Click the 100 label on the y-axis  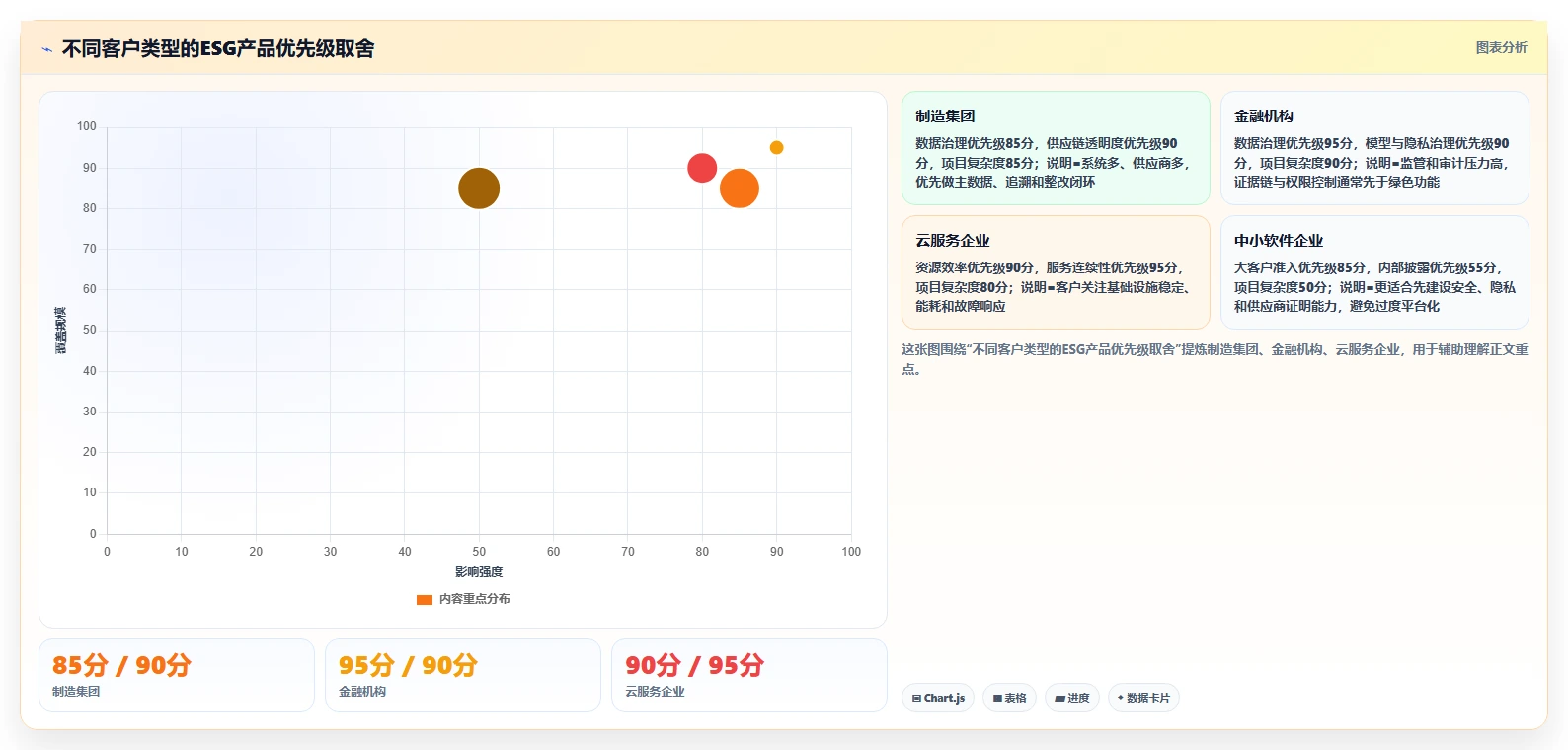click(87, 126)
